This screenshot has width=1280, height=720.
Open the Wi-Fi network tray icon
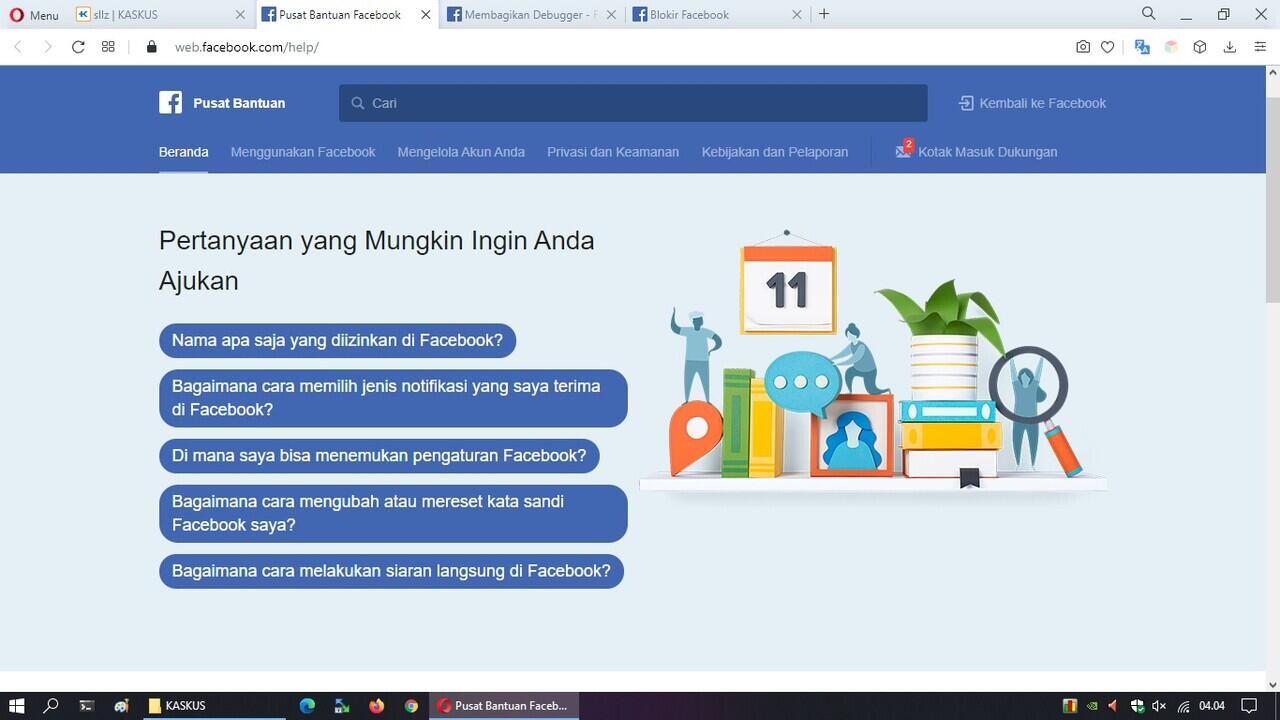click(1183, 706)
